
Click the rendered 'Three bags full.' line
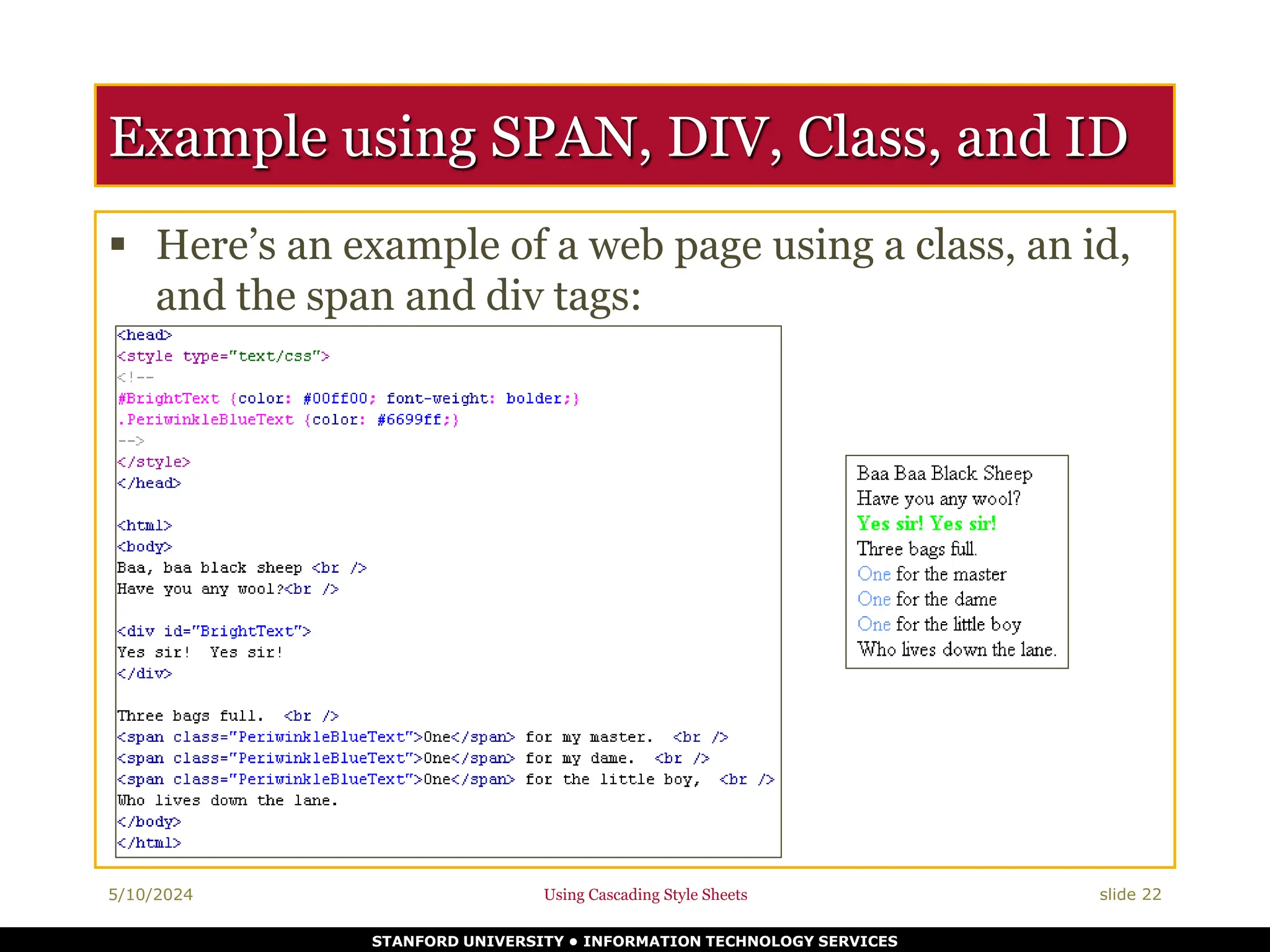[x=917, y=549]
